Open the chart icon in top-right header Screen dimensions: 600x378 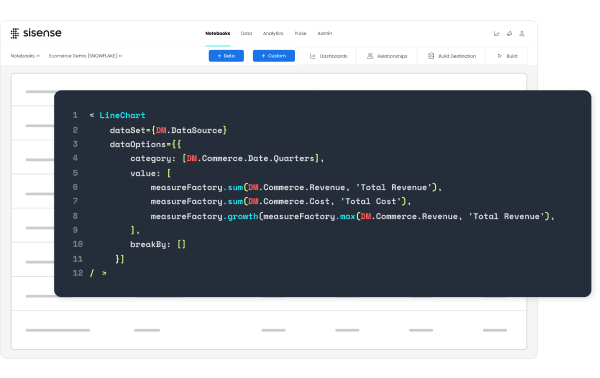coord(496,34)
